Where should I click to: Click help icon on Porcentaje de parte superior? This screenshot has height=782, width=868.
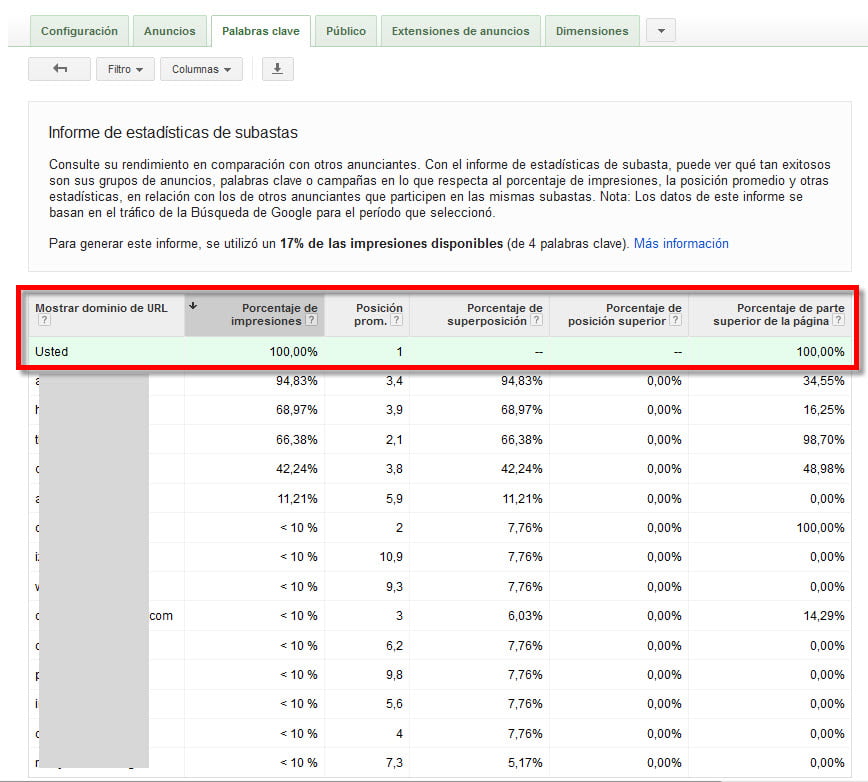[x=838, y=318]
